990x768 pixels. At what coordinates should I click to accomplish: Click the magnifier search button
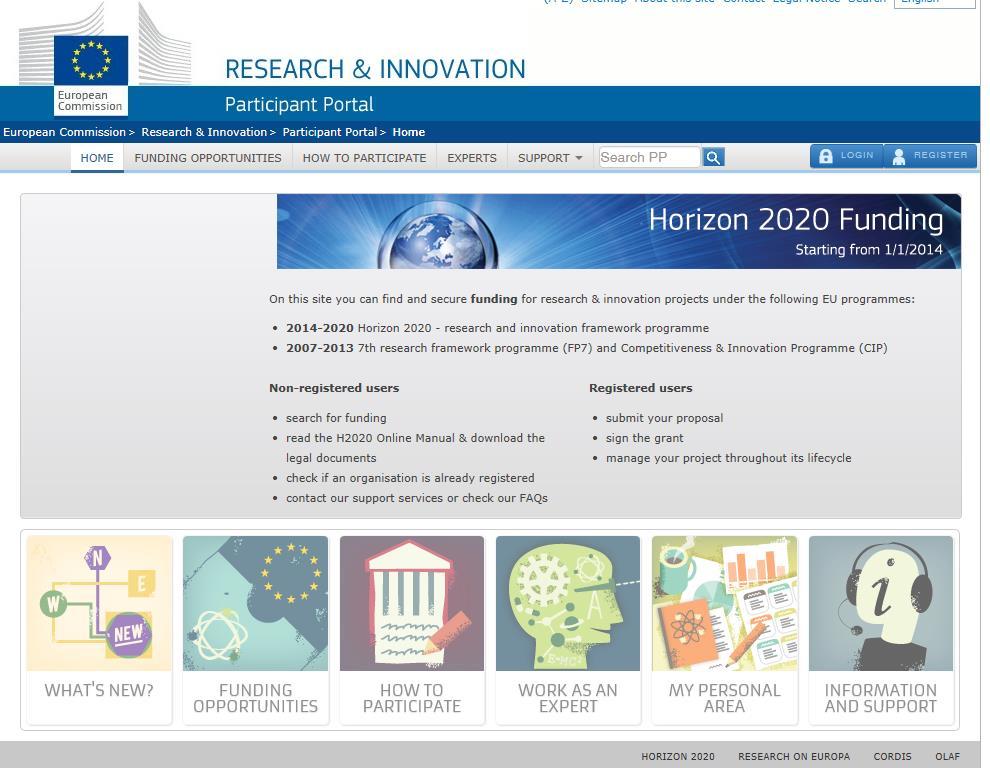[x=713, y=157]
